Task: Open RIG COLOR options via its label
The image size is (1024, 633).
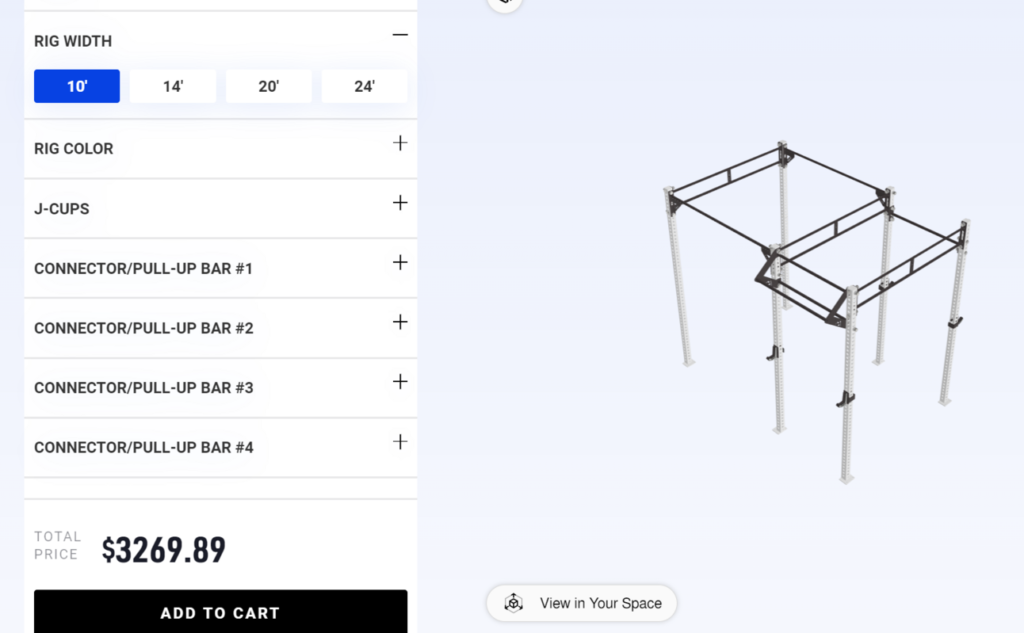Action: pos(74,149)
